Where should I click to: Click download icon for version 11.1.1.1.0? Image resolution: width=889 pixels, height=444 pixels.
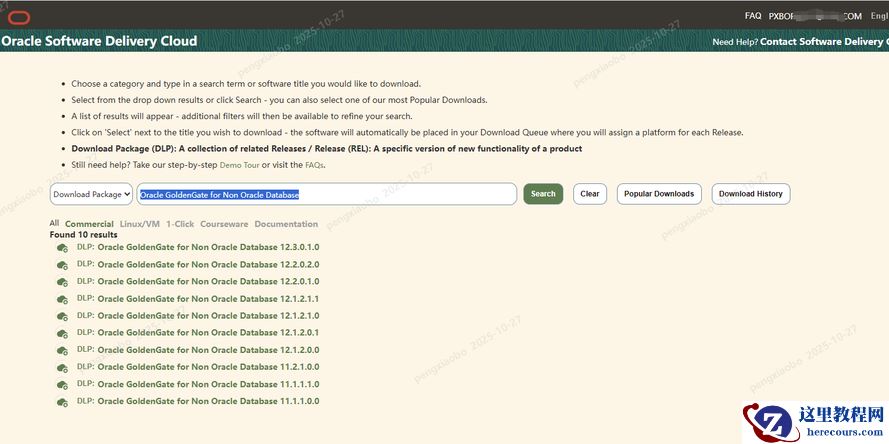point(62,384)
